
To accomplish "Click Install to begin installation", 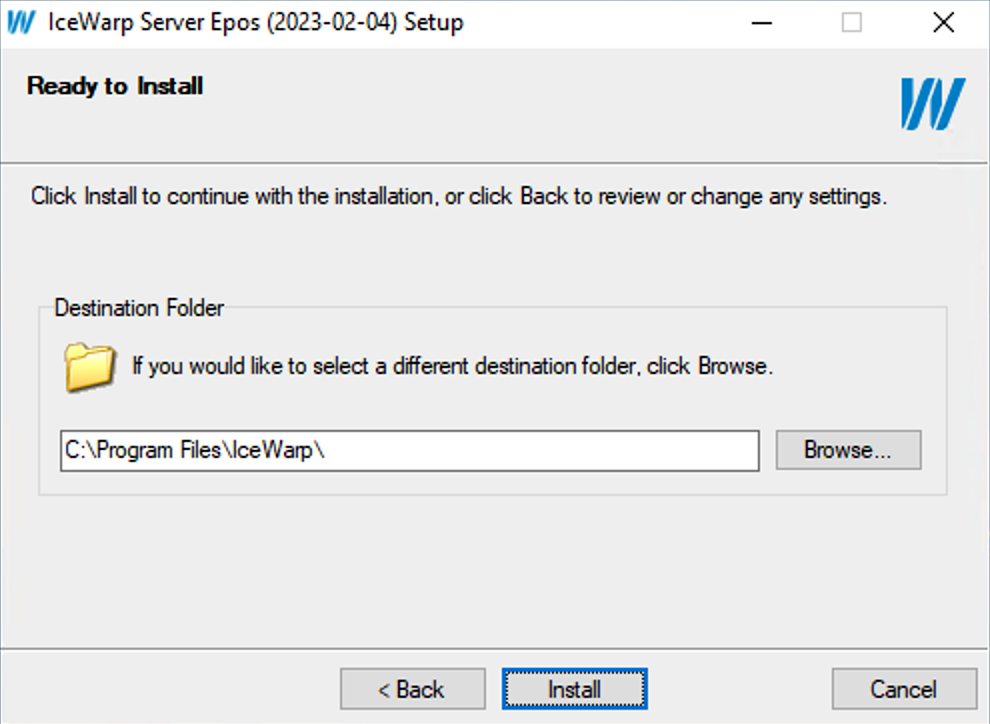I will coord(575,689).
